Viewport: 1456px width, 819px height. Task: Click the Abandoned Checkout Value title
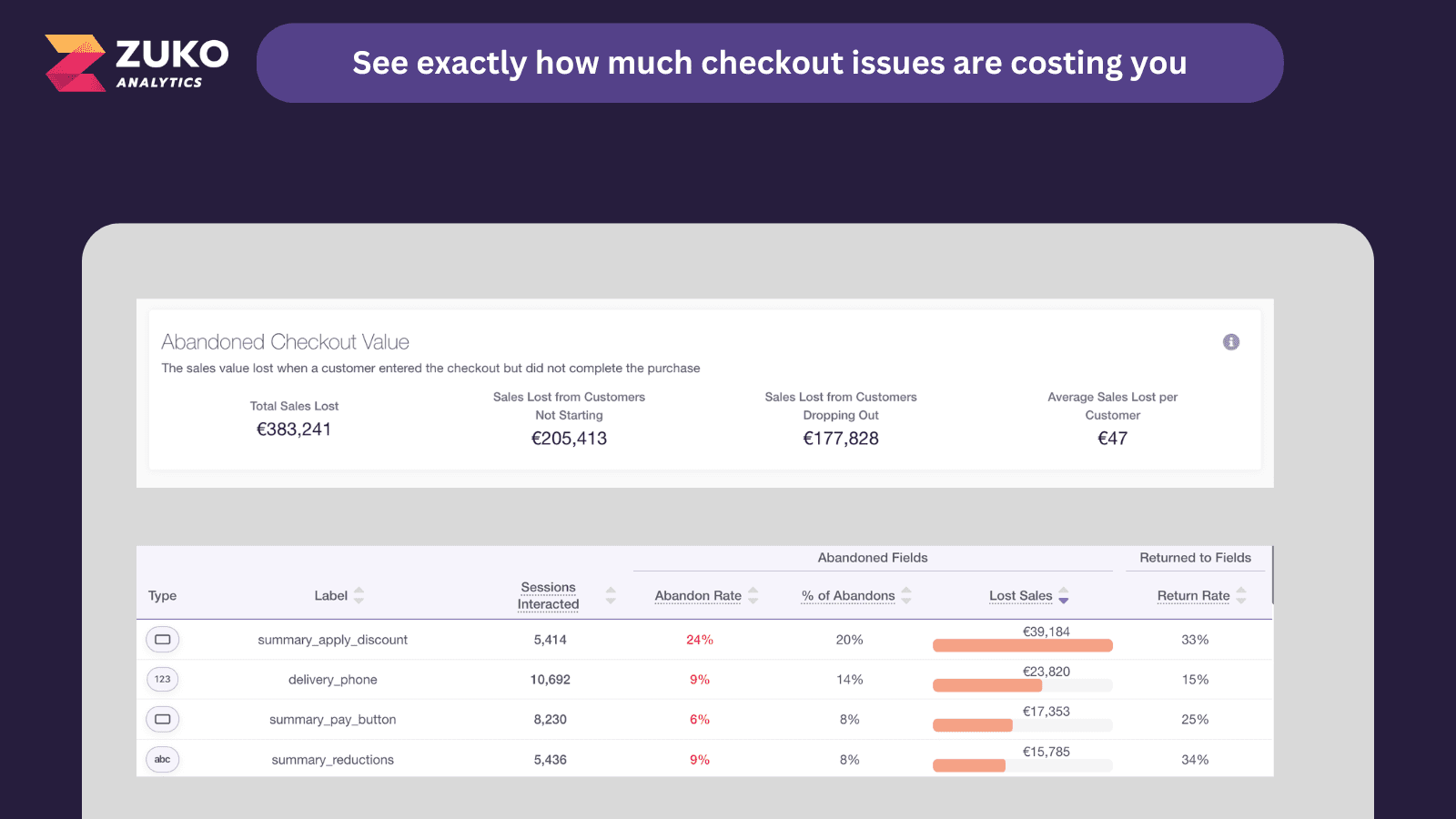coord(286,342)
